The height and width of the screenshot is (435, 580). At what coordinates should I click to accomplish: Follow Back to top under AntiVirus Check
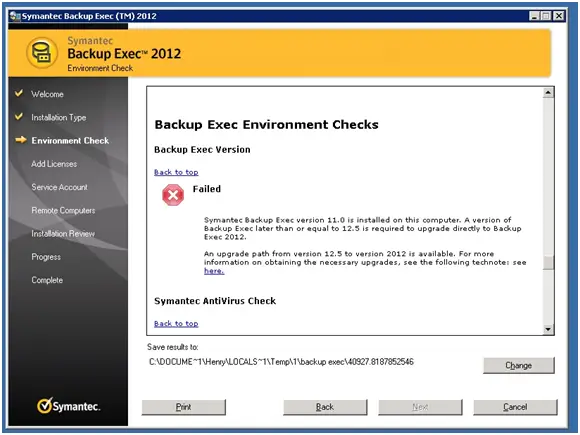coord(176,324)
